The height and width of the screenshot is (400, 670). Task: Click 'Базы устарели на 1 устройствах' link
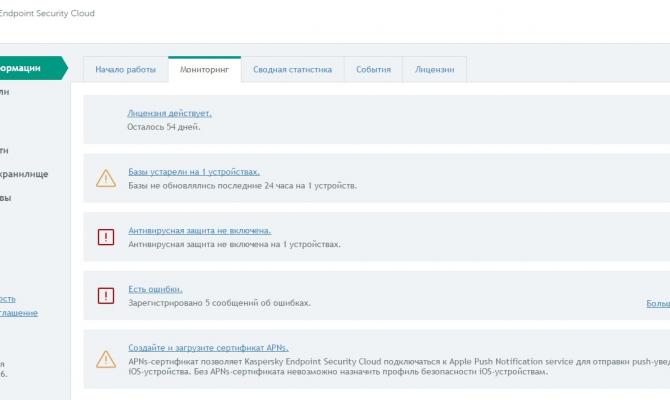(194, 172)
